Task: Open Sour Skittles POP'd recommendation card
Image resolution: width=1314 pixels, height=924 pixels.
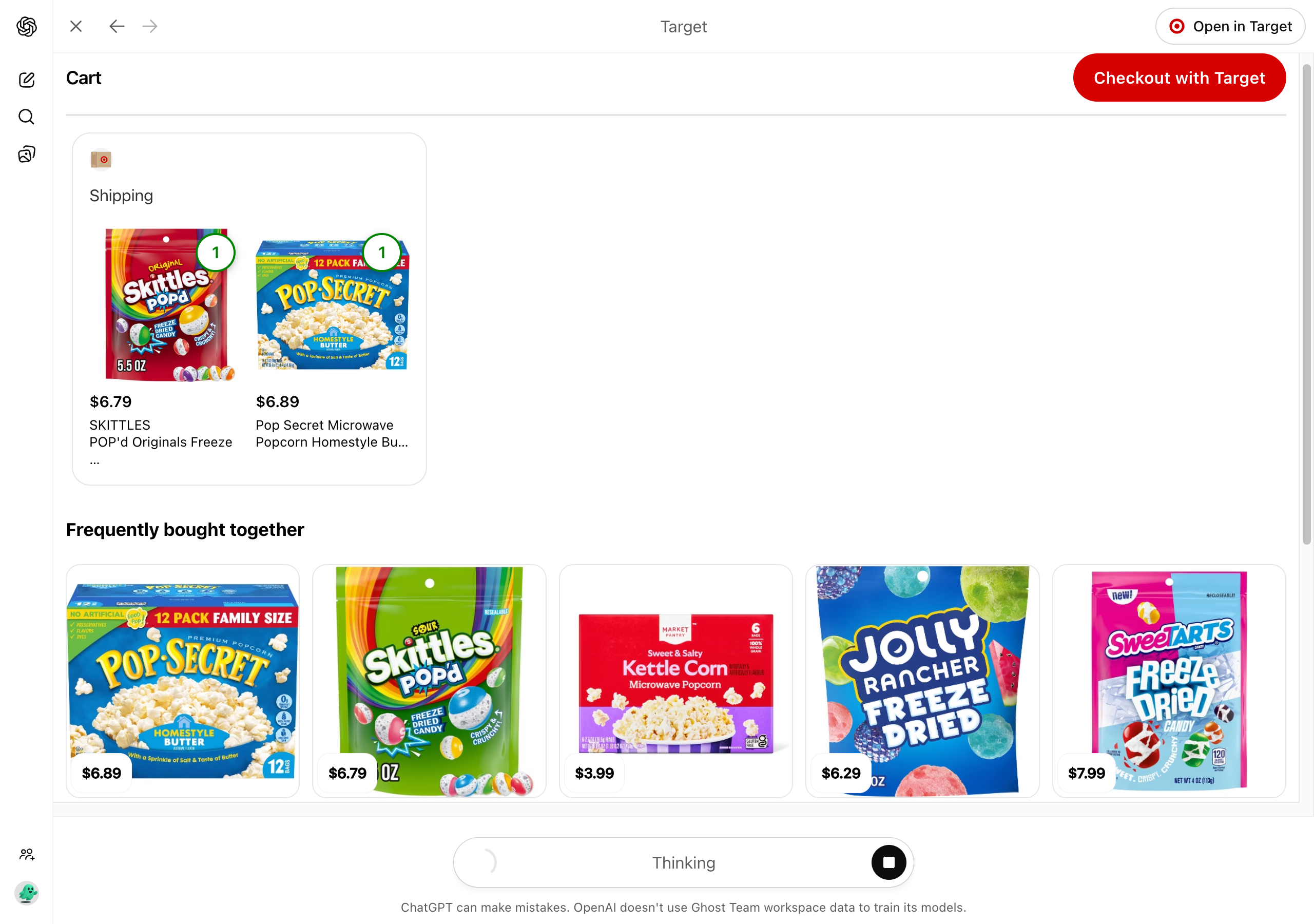Action: click(x=429, y=681)
